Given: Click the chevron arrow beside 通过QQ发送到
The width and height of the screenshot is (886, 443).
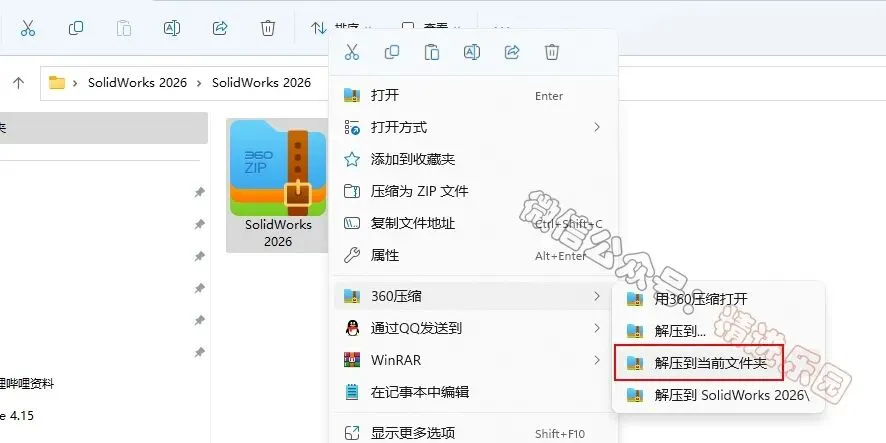Looking at the screenshot, I should coord(597,328).
